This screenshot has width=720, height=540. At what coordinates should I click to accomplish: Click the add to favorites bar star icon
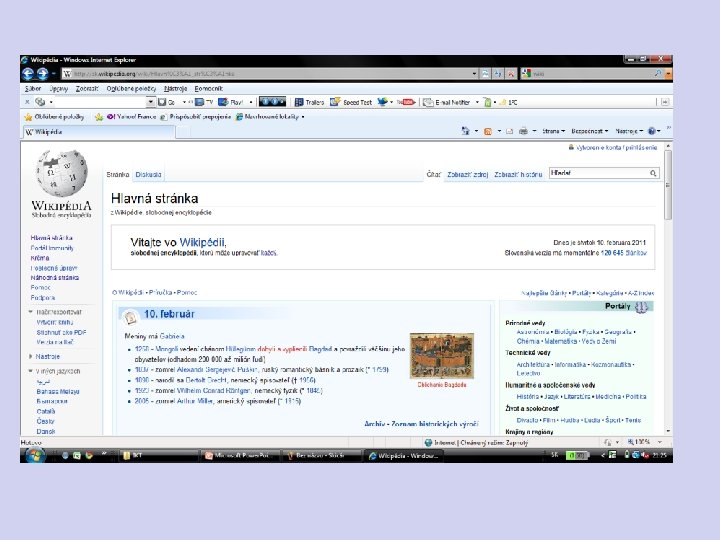click(99, 117)
